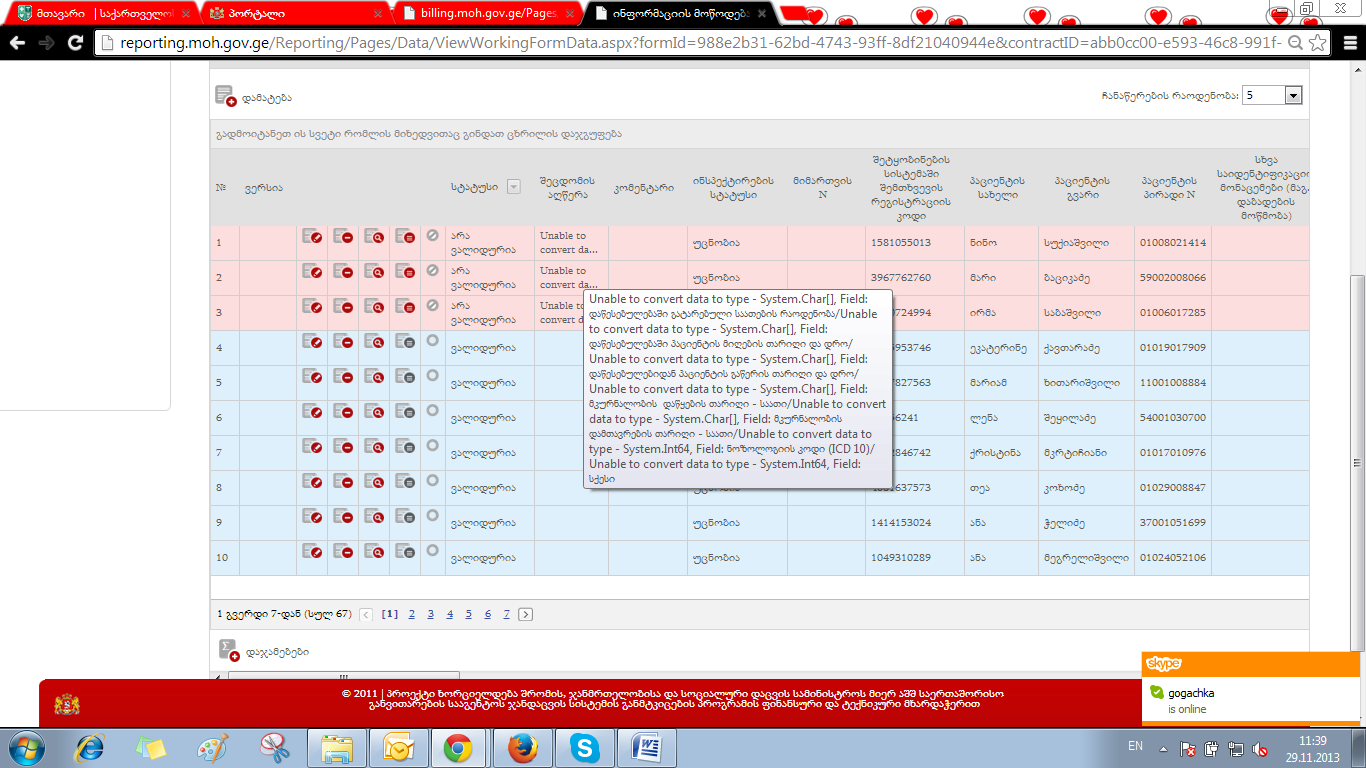This screenshot has width=1366, height=768.
Task: Toggle the crossed-out status circle in row 1
Action: (432, 235)
